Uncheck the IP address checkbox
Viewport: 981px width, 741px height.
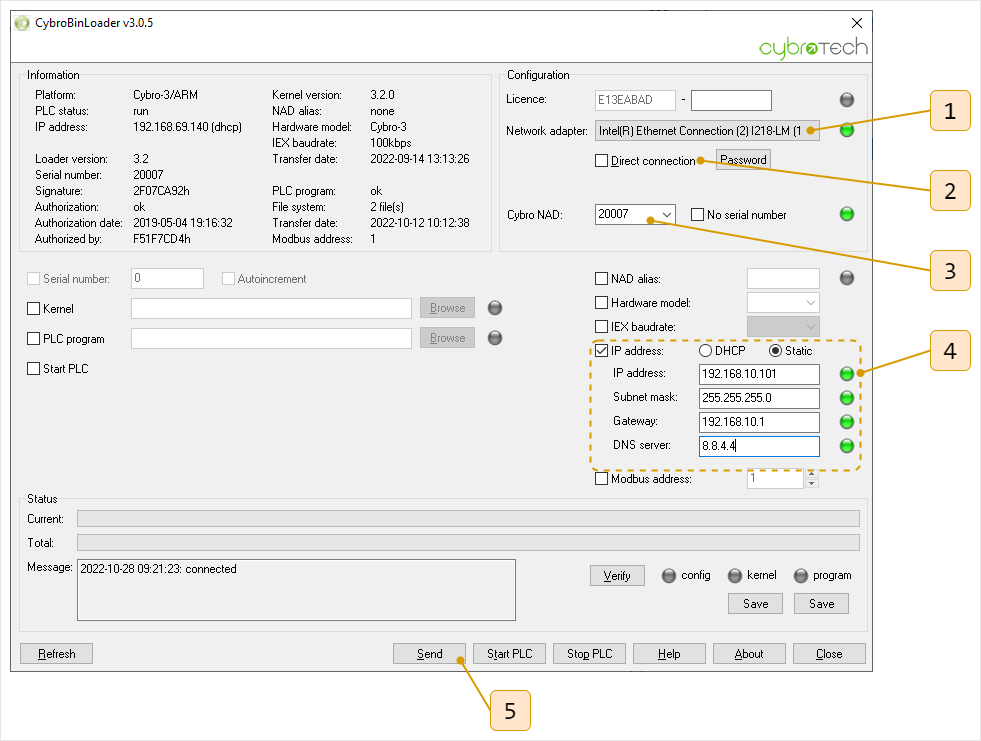(x=601, y=350)
